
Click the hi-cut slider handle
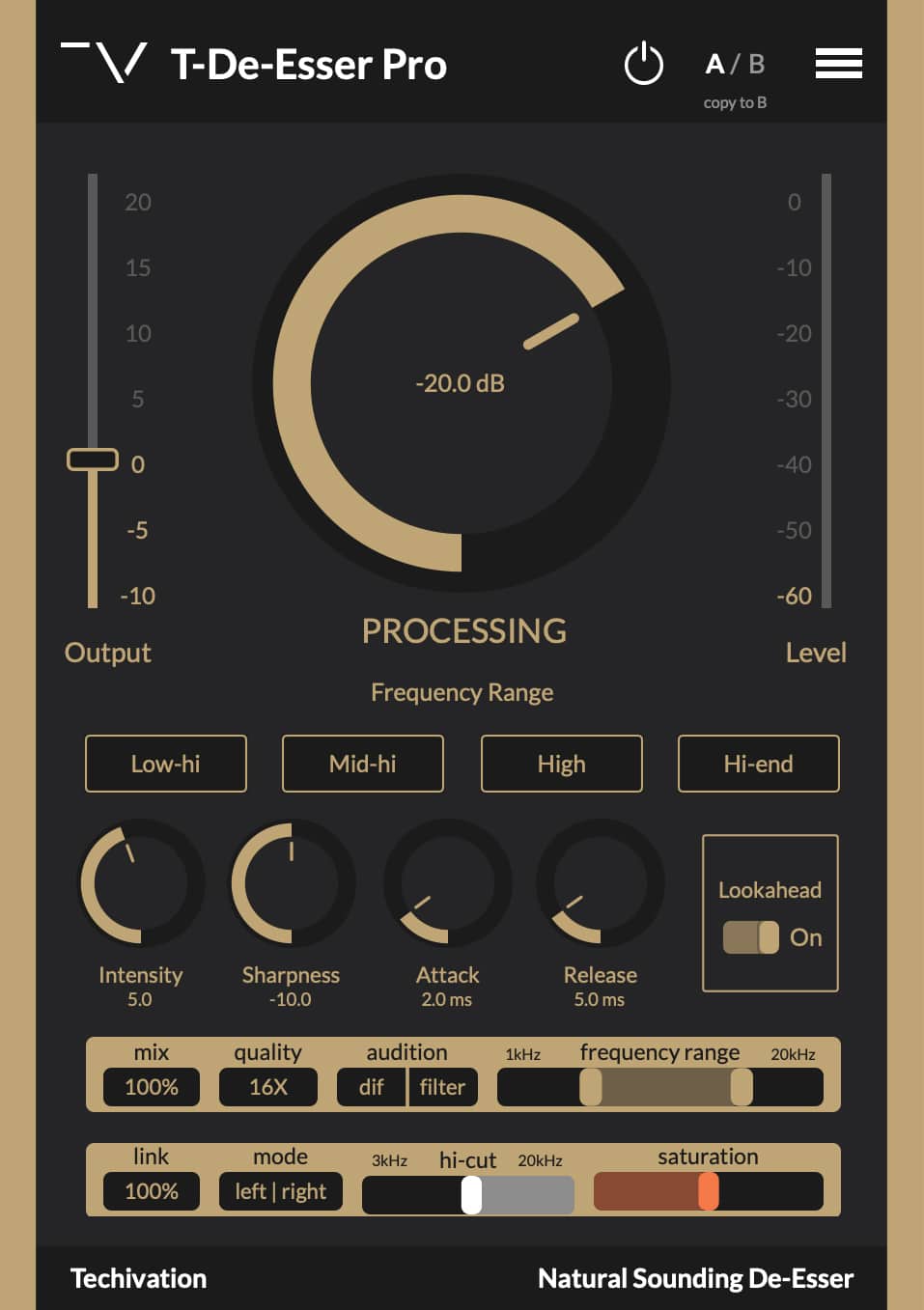click(471, 1195)
